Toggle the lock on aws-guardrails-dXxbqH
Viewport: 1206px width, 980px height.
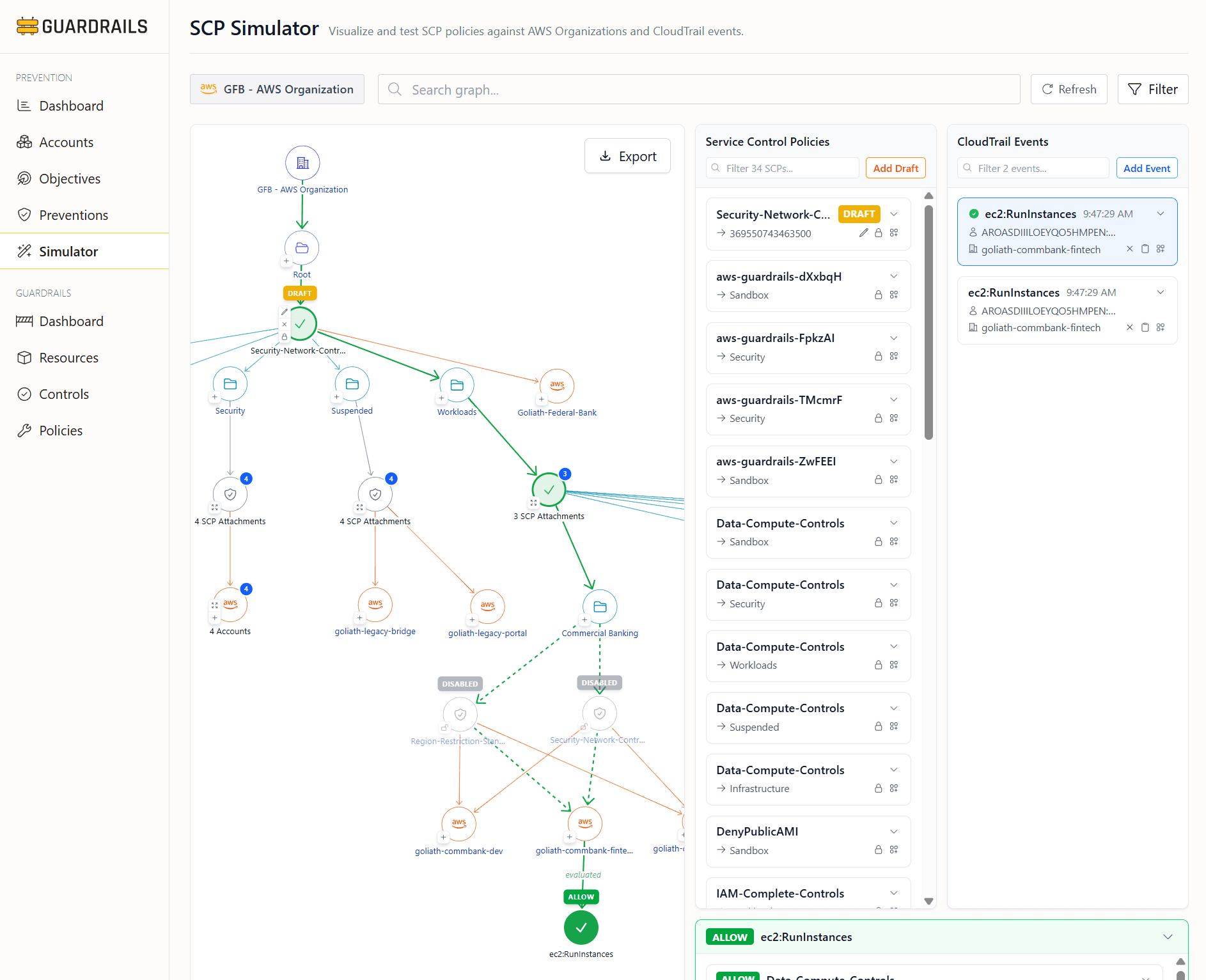pos(879,295)
